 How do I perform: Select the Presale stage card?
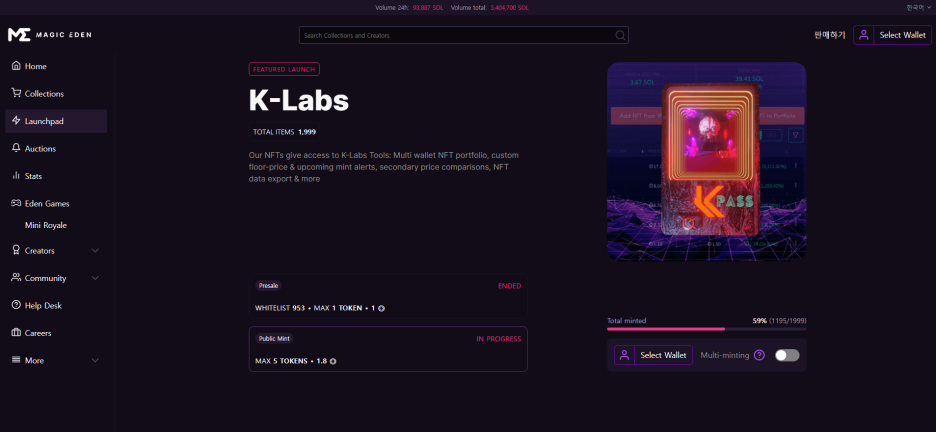[388, 296]
